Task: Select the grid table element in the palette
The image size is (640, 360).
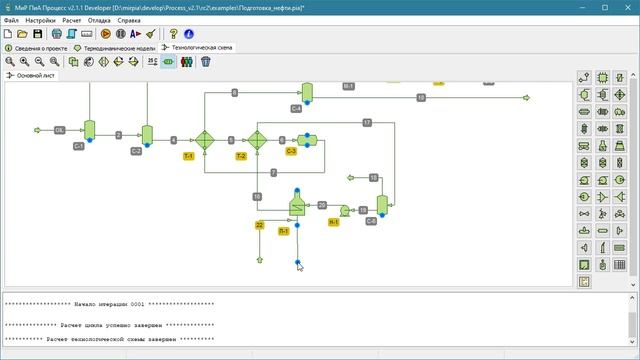Action: coord(620,264)
